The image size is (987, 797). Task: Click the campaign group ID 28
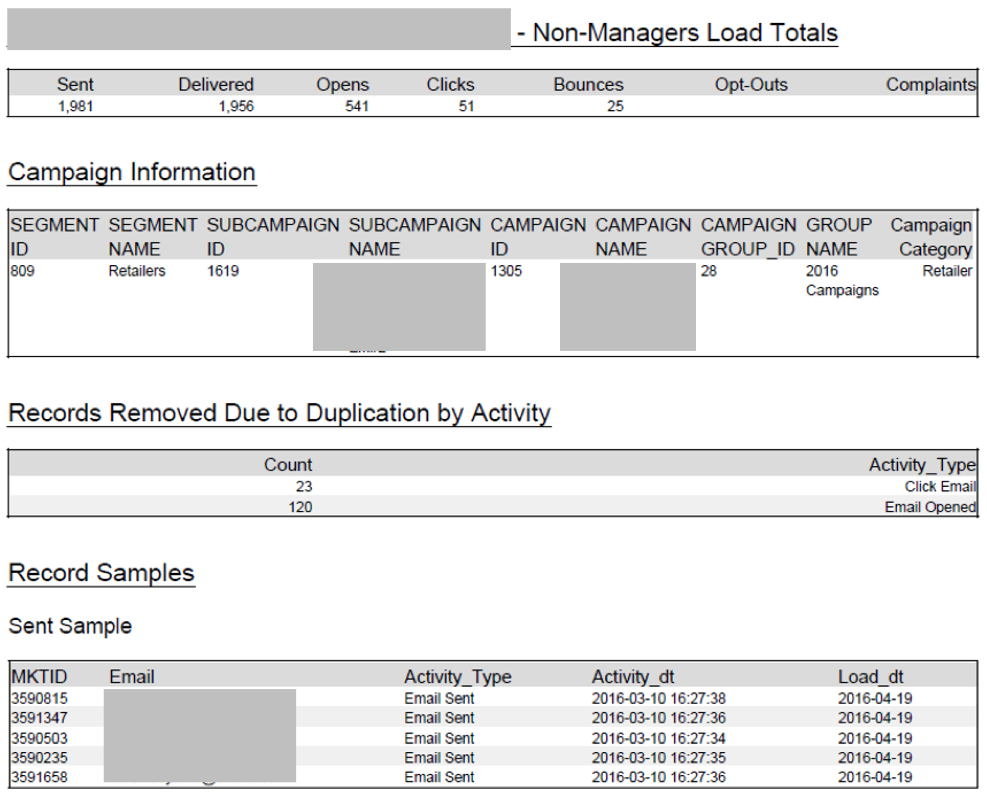coord(709,271)
